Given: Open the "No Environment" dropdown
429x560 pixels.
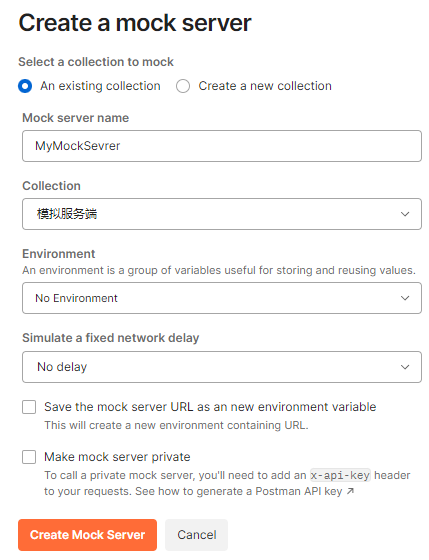Looking at the screenshot, I should coord(222,298).
